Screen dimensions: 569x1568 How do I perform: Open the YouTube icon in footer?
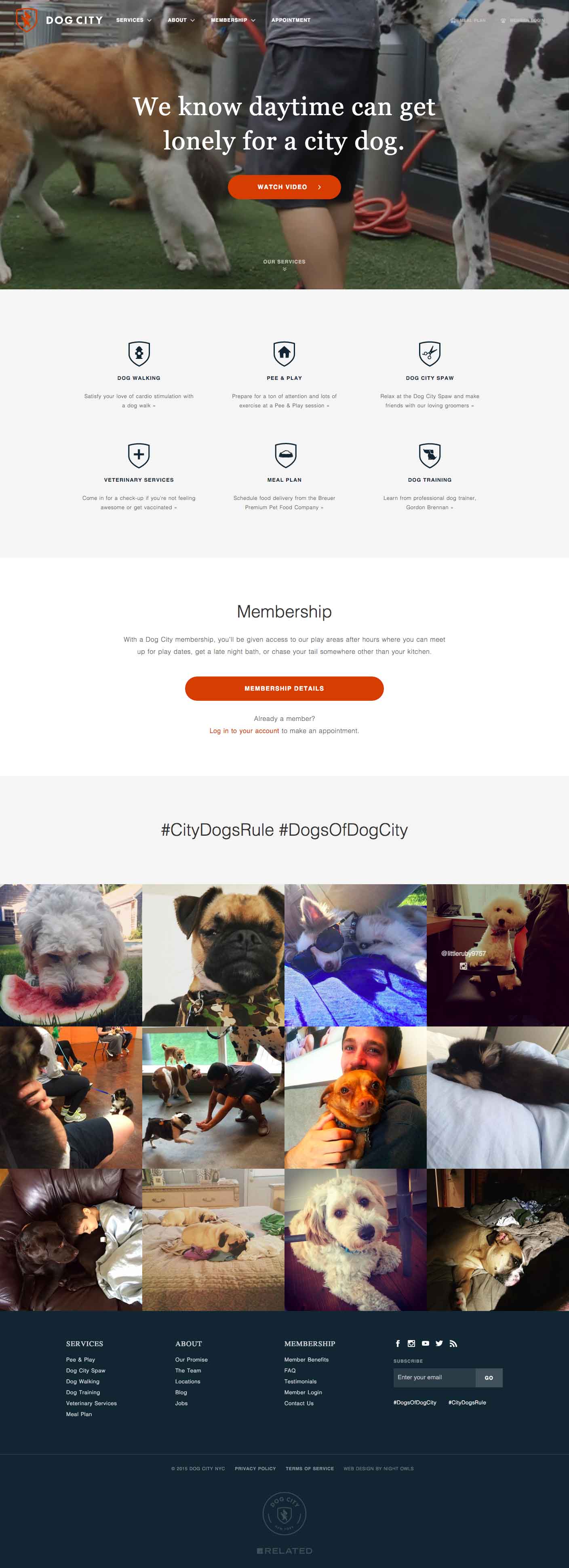point(426,1343)
